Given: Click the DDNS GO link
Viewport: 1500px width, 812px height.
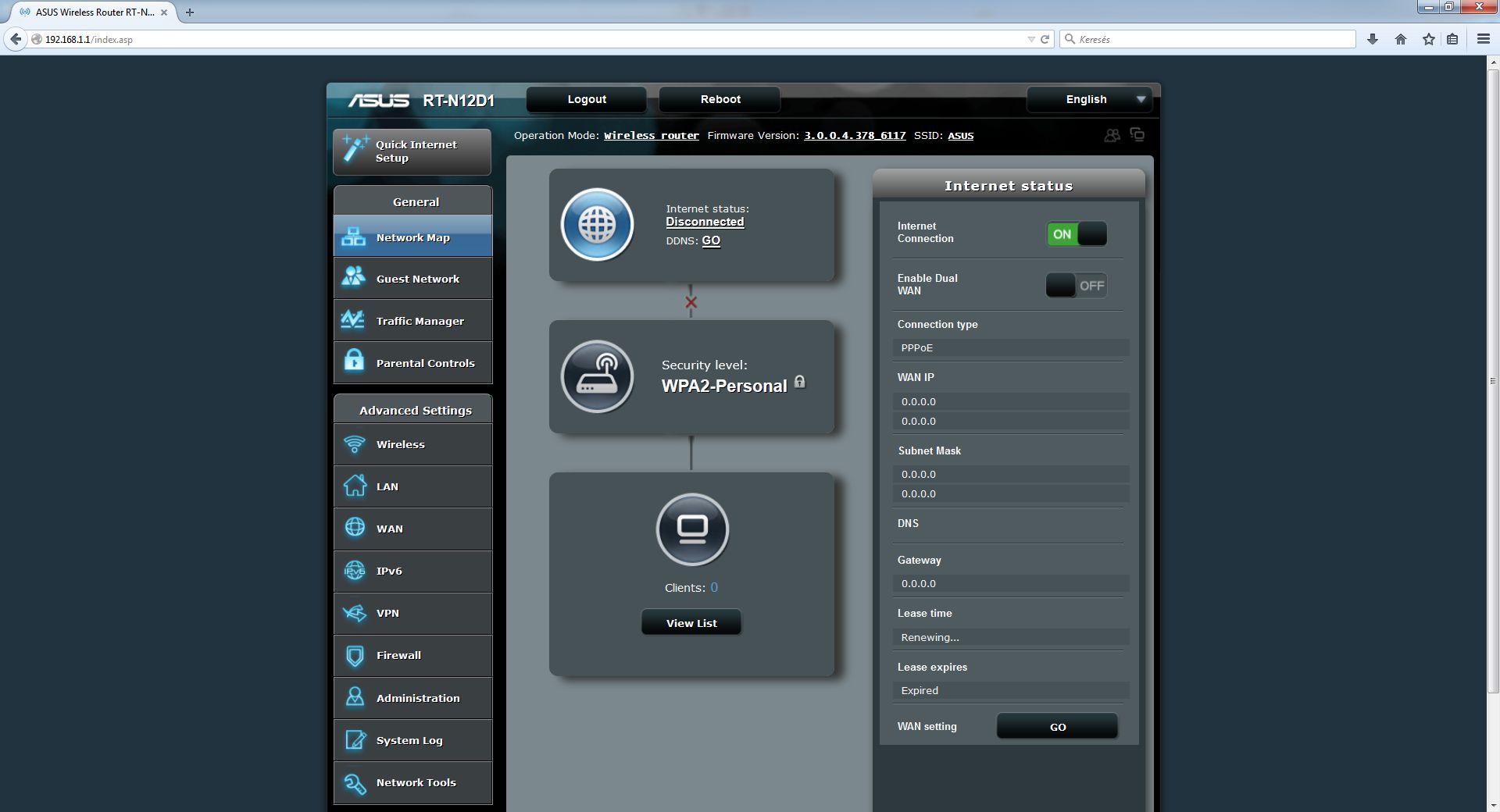Looking at the screenshot, I should (x=711, y=240).
